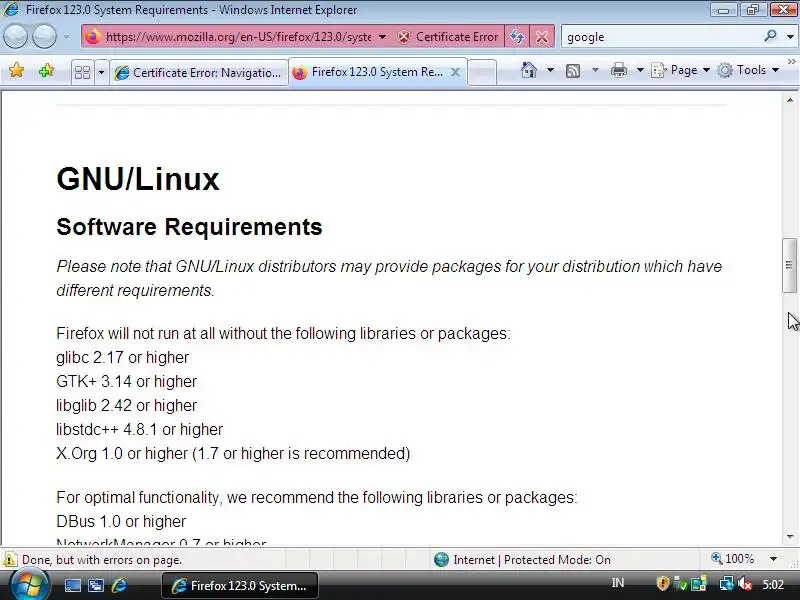Click the glibc 2.17 or higher line
Image resolution: width=800 pixels, height=600 pixels.
coord(122,357)
